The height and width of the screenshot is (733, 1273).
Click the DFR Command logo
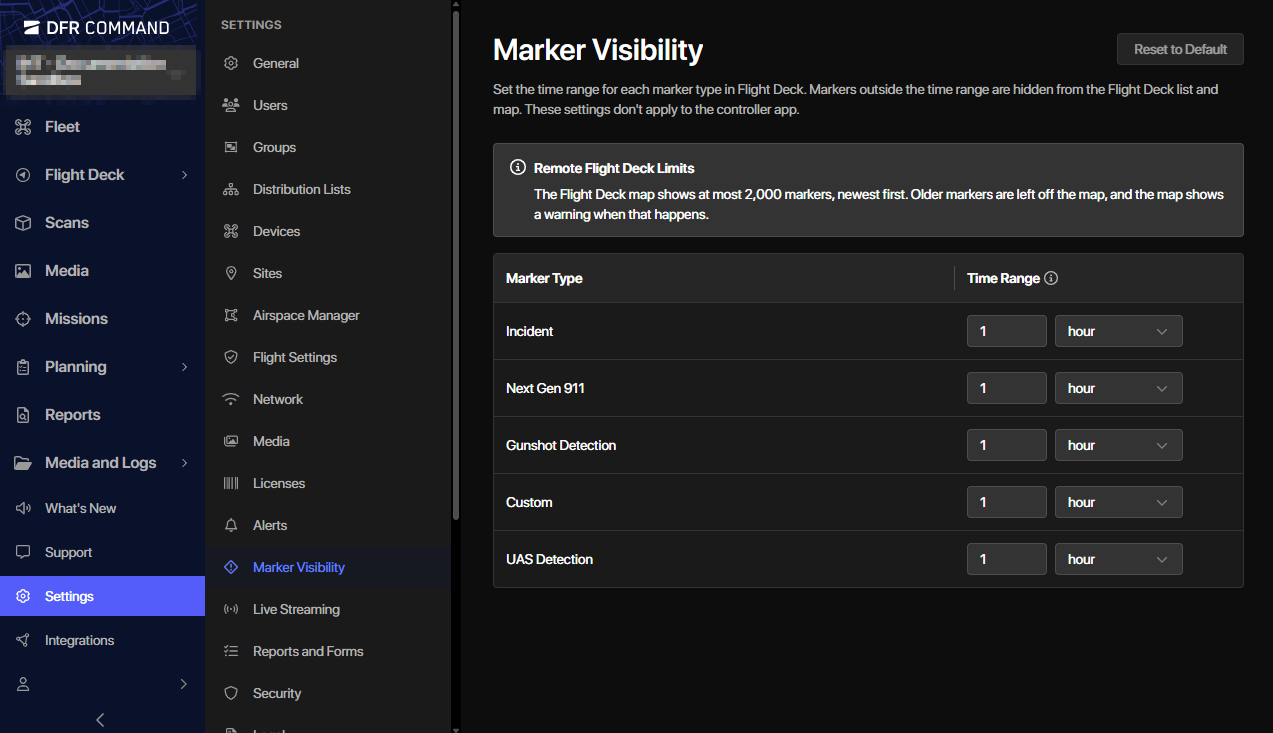tap(96, 28)
